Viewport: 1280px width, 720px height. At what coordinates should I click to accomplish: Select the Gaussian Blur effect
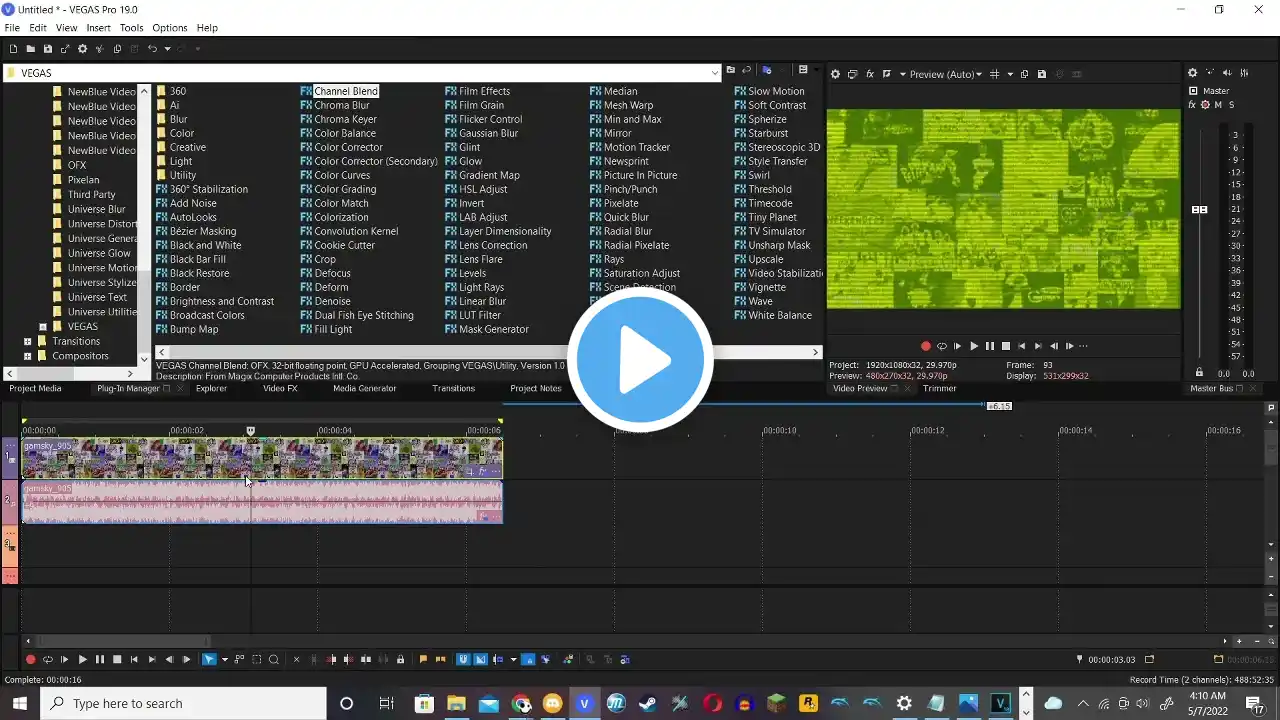click(488, 133)
